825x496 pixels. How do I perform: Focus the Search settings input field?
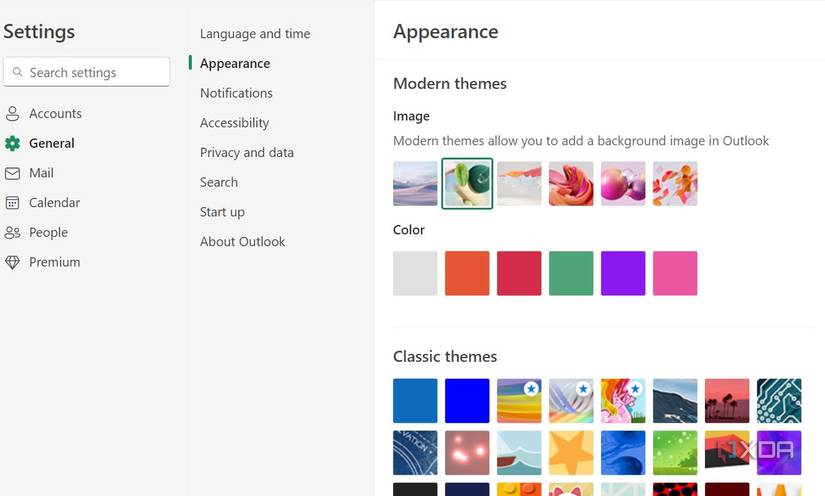pyautogui.click(x=87, y=72)
